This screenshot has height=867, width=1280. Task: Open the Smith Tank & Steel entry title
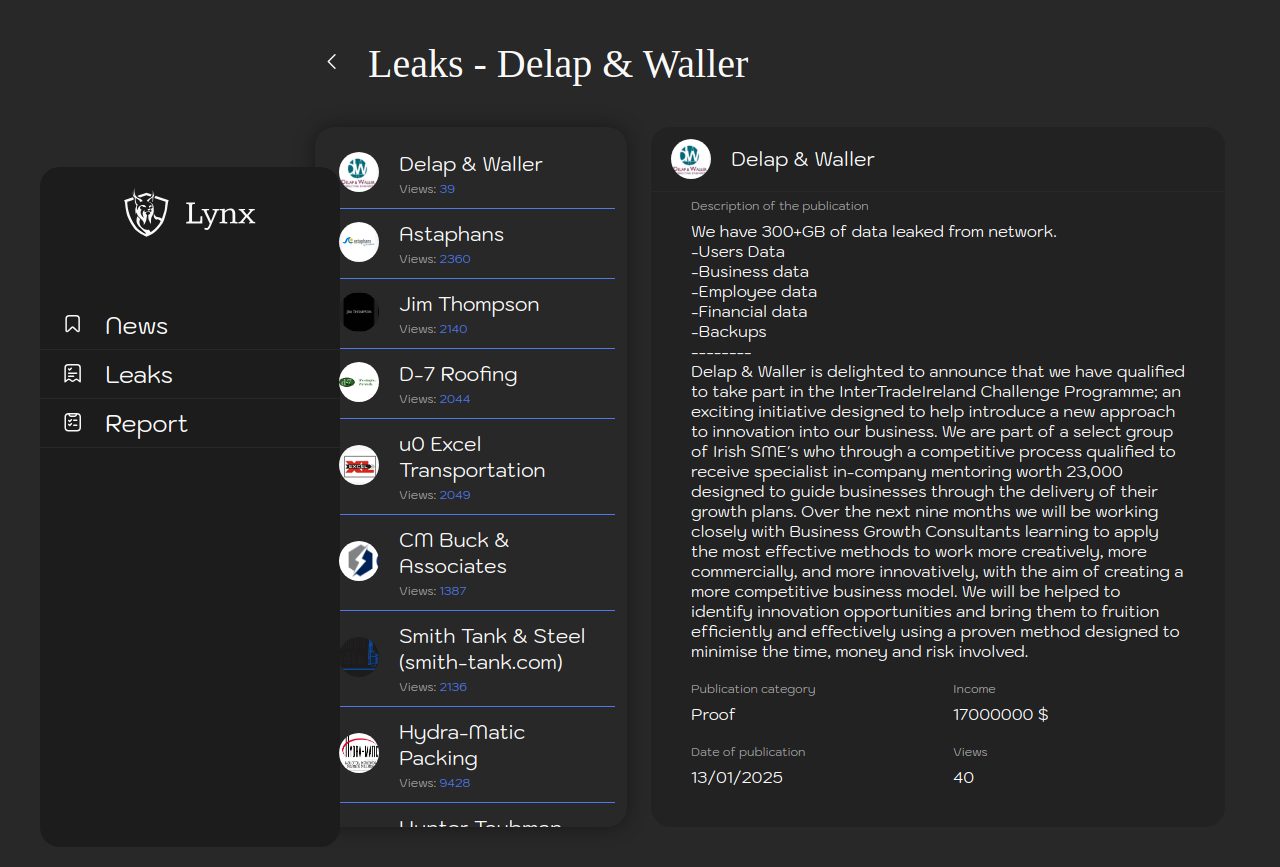(x=491, y=649)
